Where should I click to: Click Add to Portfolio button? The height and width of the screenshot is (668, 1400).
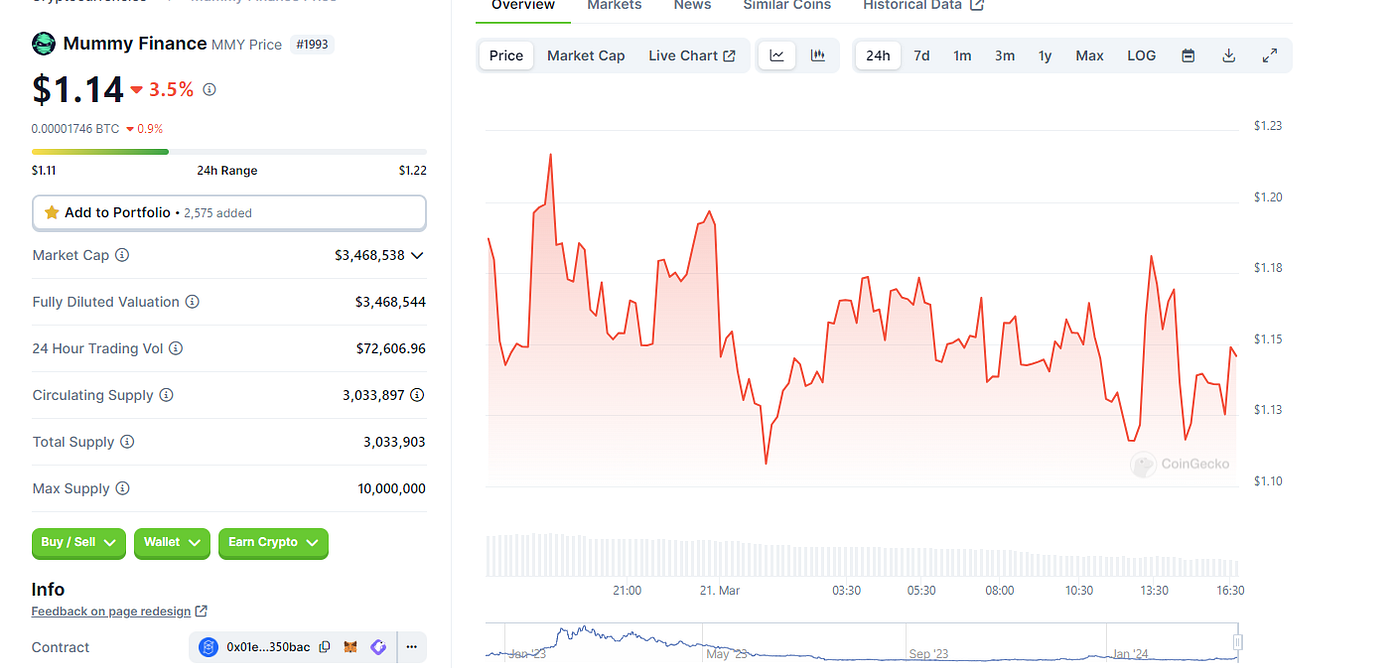[229, 213]
